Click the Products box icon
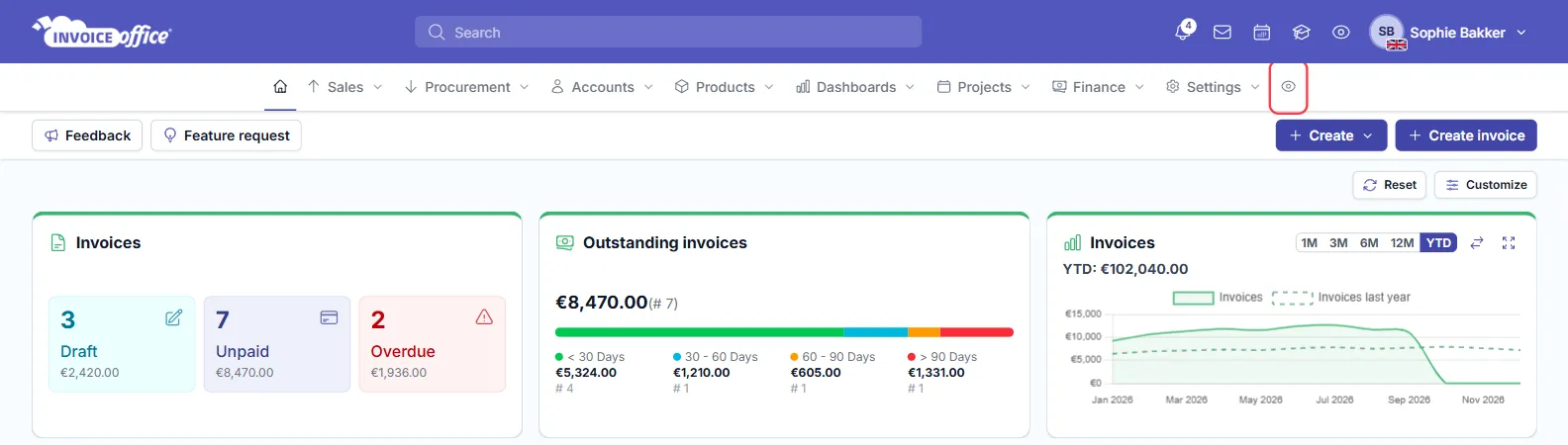Viewport: 1568px width, 445px height. (x=682, y=87)
